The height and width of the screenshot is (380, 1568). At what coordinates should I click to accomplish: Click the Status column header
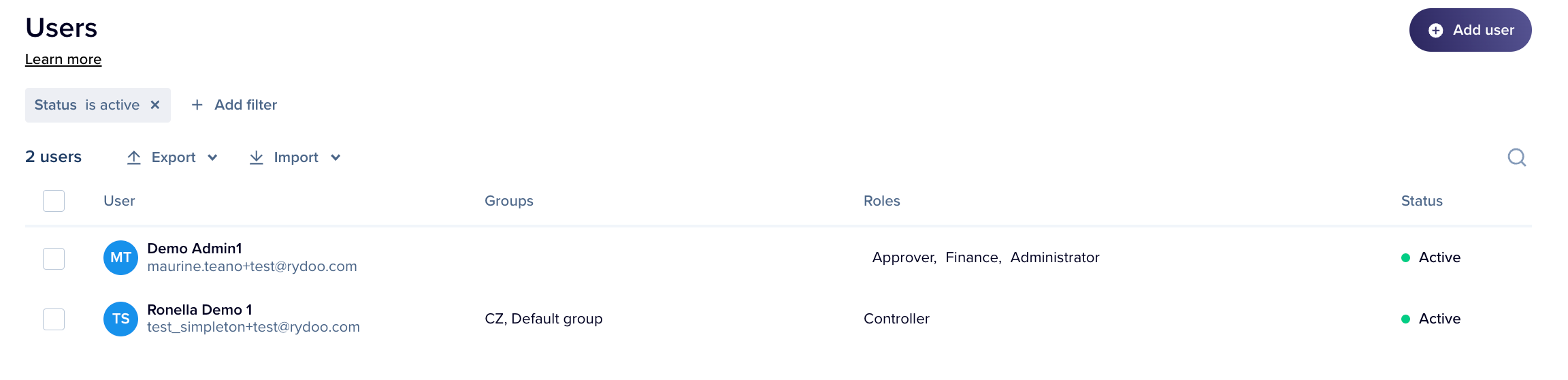pyautogui.click(x=1422, y=201)
